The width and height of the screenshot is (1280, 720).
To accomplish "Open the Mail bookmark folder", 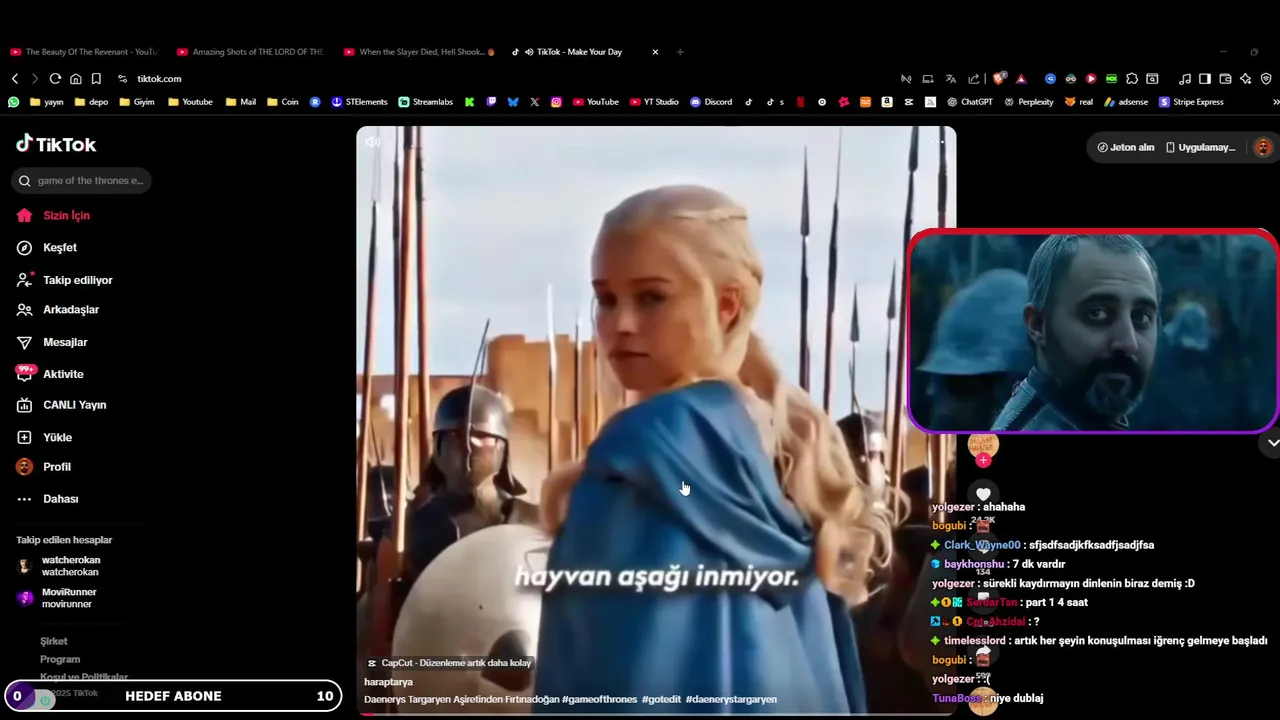I will 240,102.
